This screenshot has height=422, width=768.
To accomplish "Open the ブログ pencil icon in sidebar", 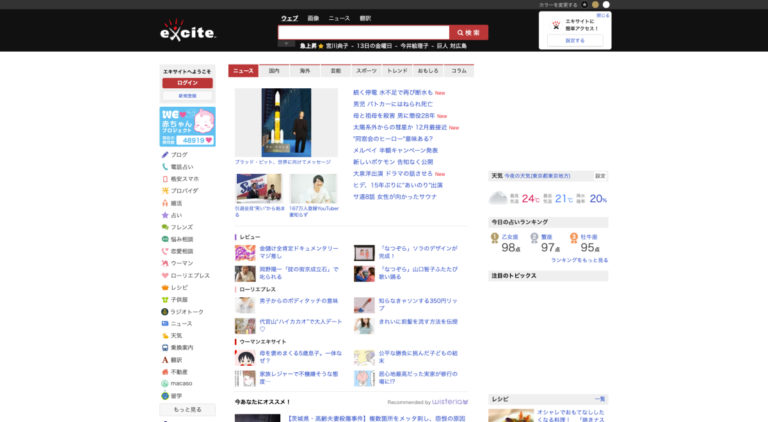I will [165, 155].
